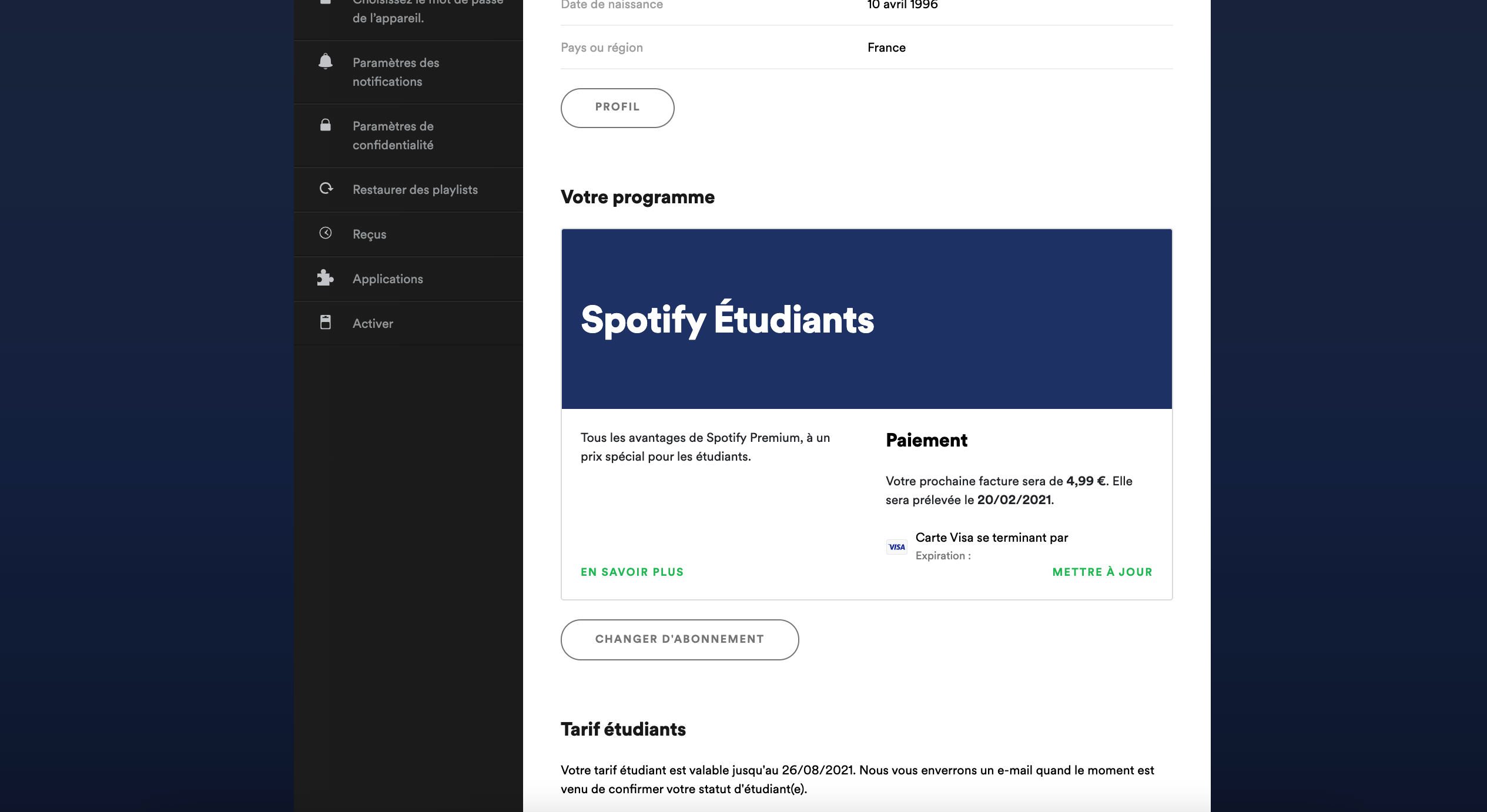Click the 10 avril 1996 birth date
The image size is (1487, 812).
[902, 5]
